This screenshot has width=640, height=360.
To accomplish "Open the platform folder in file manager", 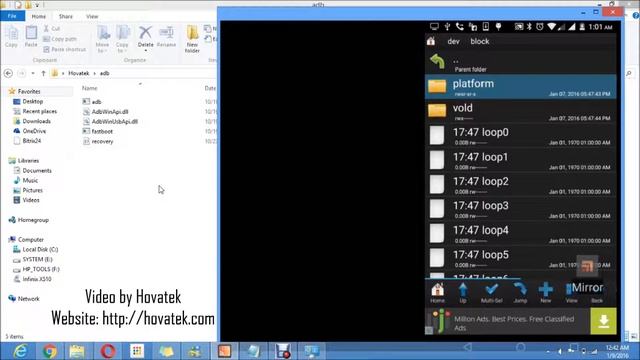I will tap(520, 87).
